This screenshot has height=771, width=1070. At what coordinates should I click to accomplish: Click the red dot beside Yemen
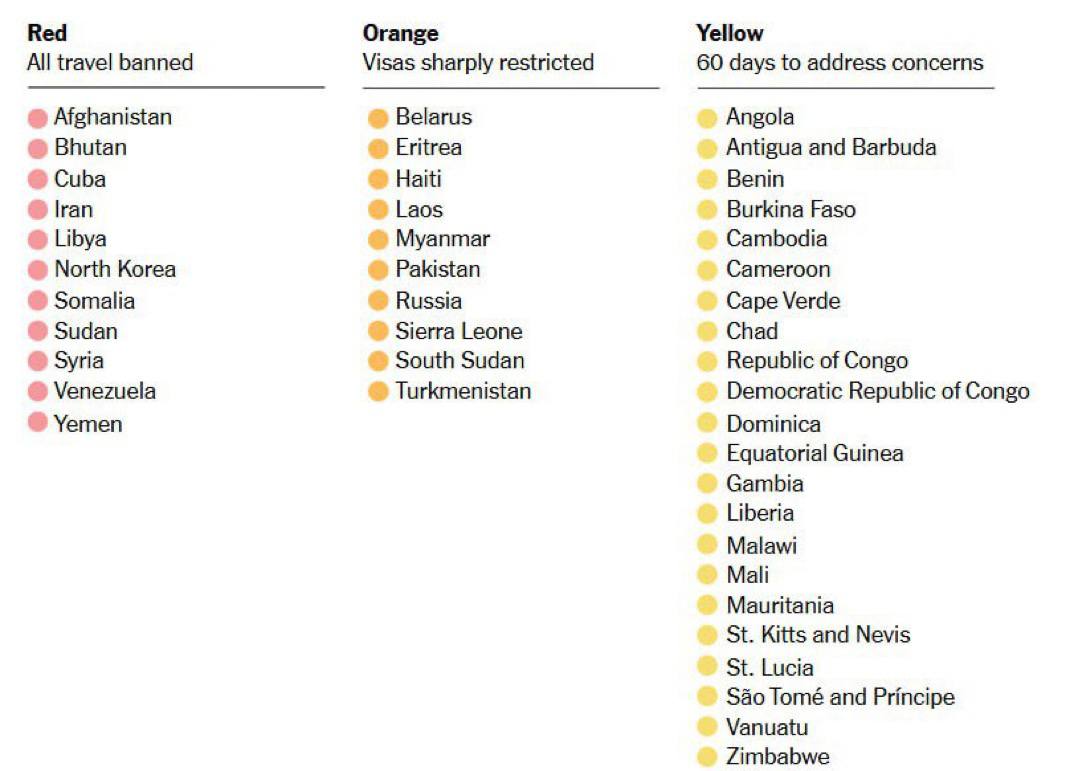[38, 422]
